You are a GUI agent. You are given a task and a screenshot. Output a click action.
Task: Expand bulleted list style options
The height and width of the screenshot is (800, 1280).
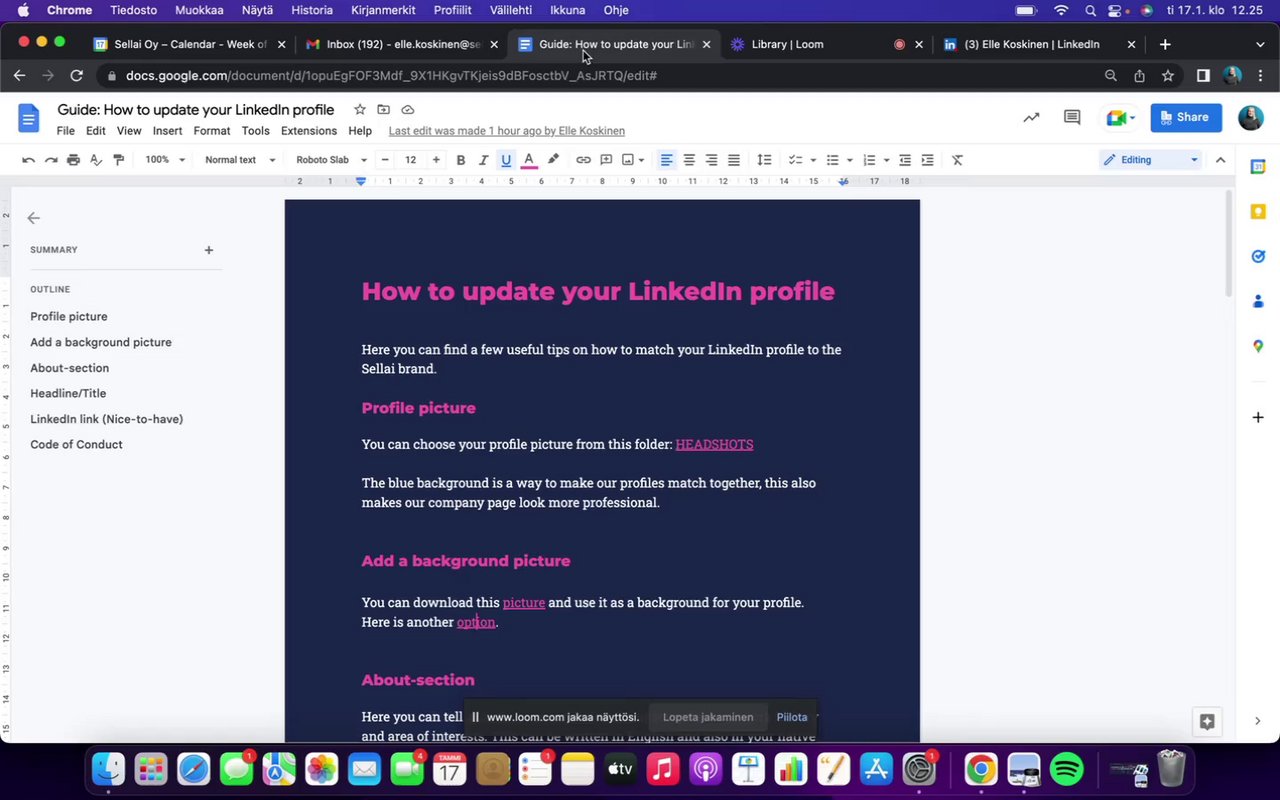pyautogui.click(x=850, y=160)
